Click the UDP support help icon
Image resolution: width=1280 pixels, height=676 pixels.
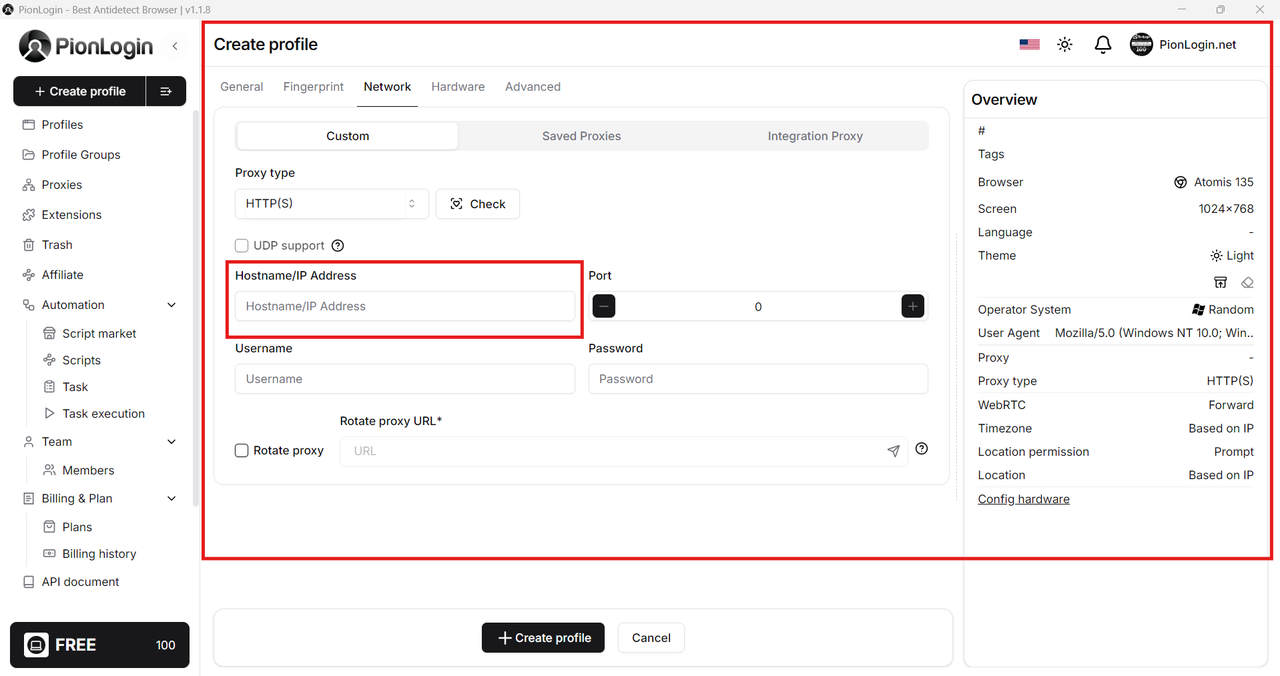pyautogui.click(x=338, y=246)
